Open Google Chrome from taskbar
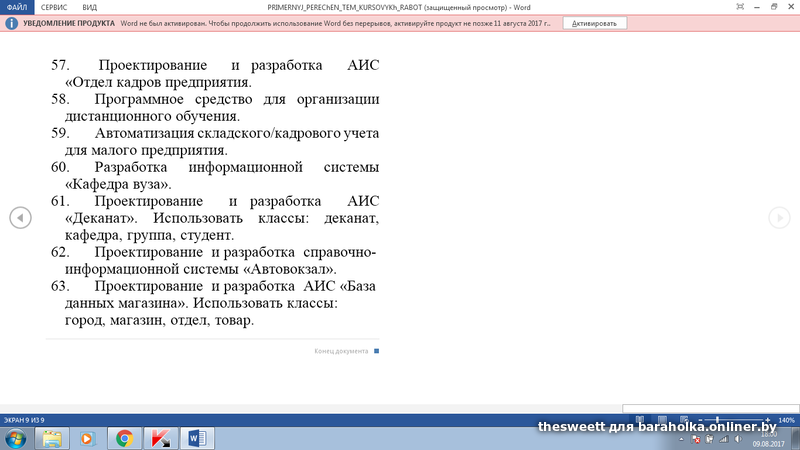The width and height of the screenshot is (800, 450). 124,438
